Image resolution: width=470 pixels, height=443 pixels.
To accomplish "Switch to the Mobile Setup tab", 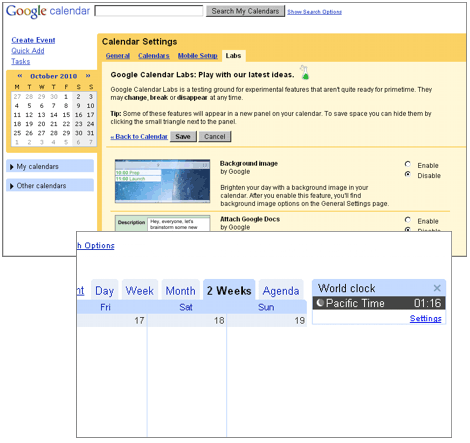I will (198, 56).
